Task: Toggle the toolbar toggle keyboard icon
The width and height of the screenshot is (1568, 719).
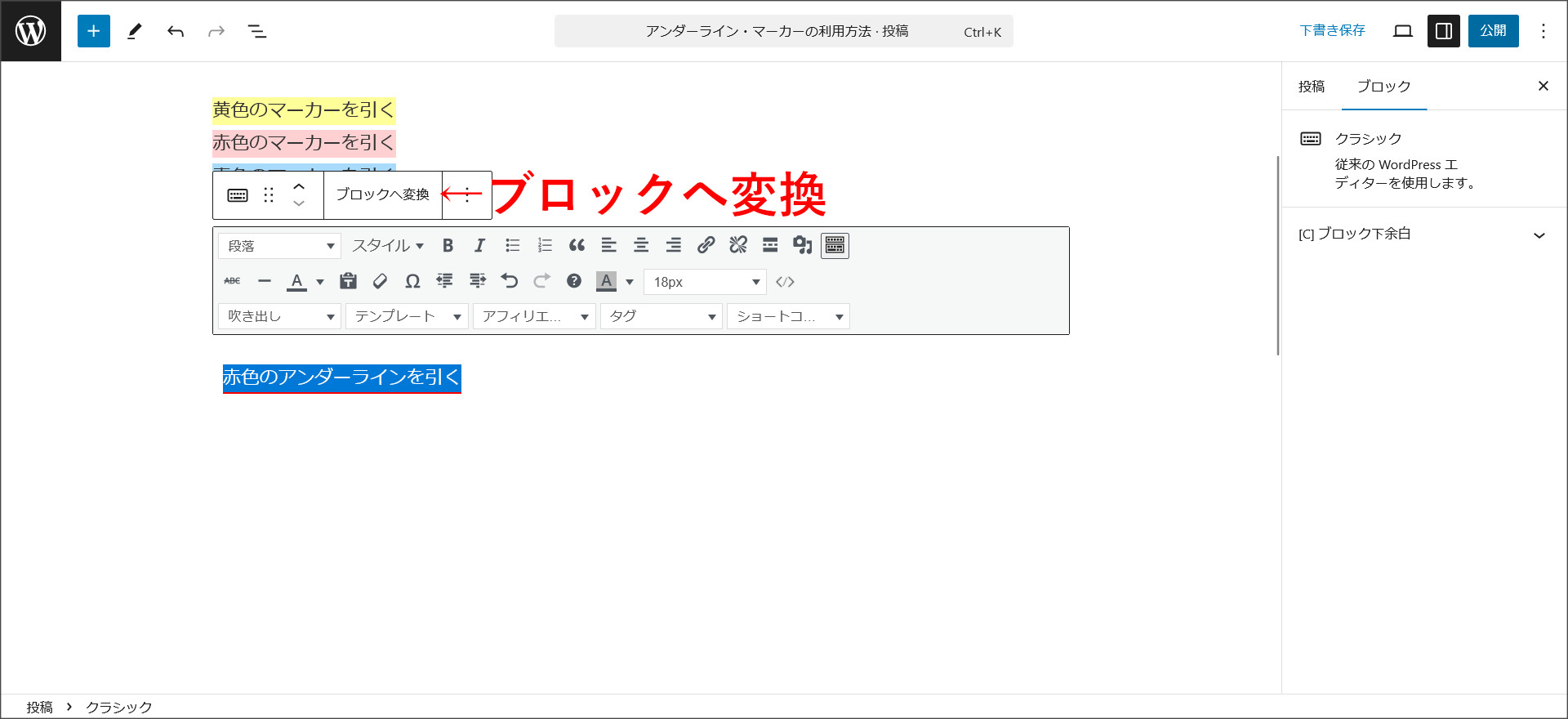Action: tap(835, 246)
